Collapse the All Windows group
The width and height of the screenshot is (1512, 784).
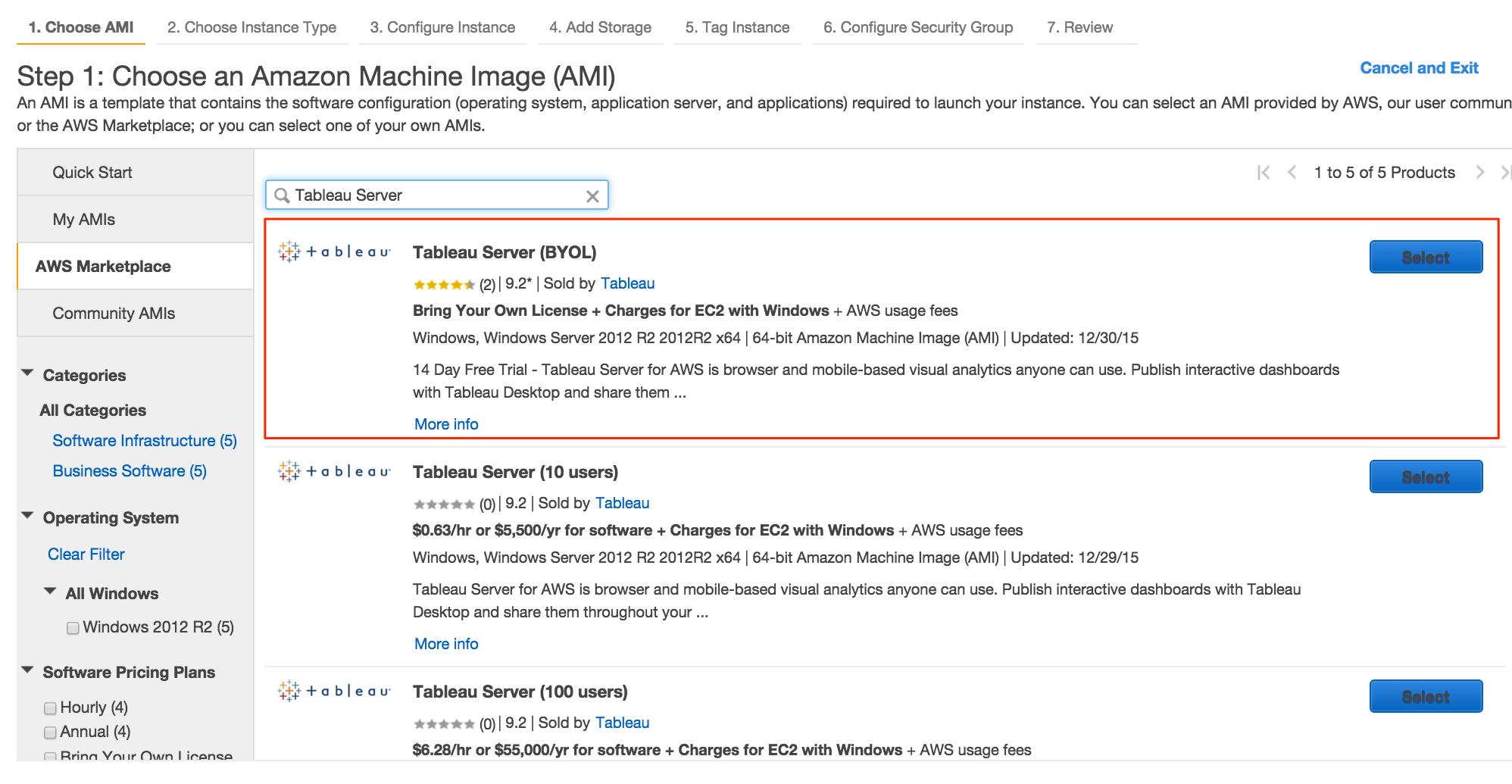tap(50, 592)
